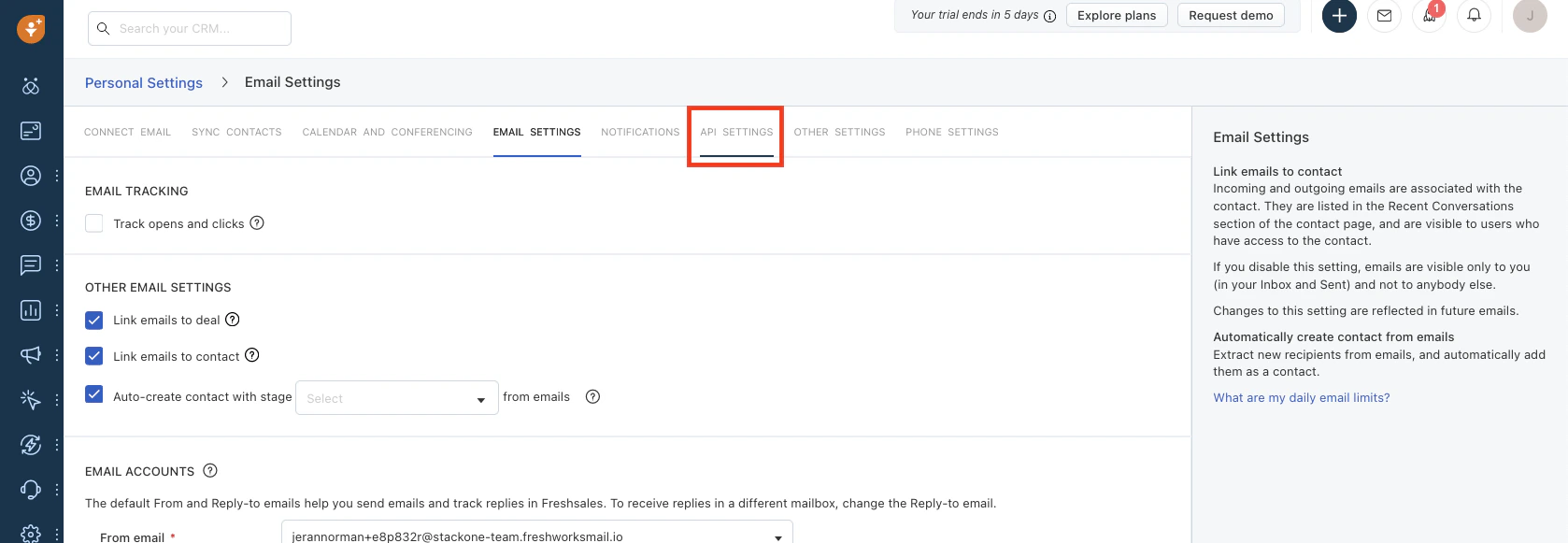The width and height of the screenshot is (1568, 543).
Task: Open Deals dollar icon in sidebar
Action: pyautogui.click(x=31, y=221)
